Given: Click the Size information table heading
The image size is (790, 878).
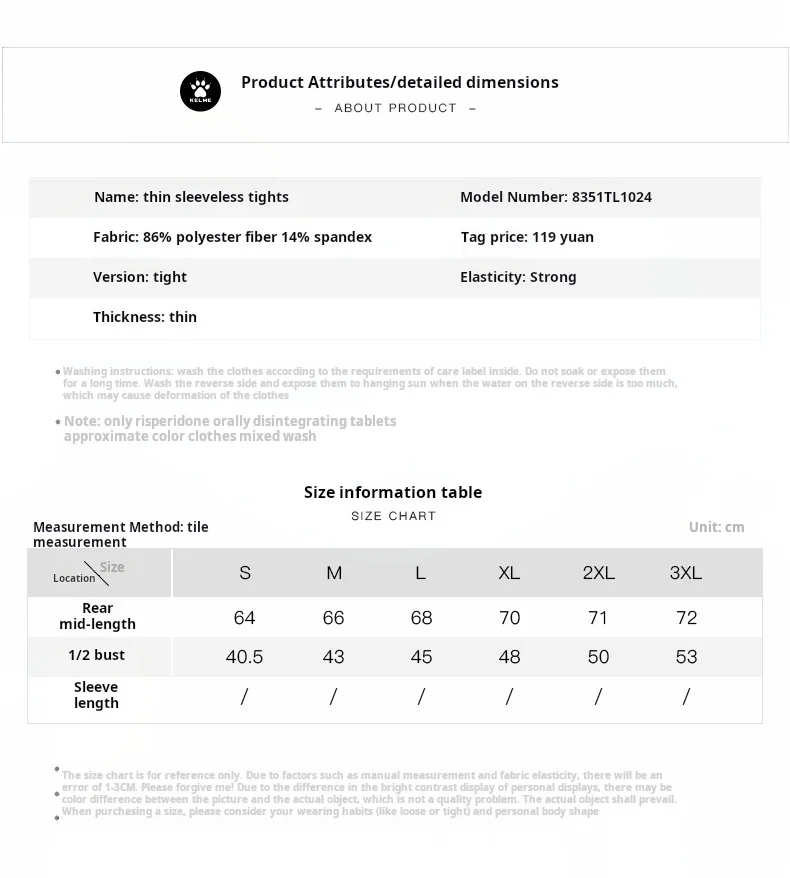Looking at the screenshot, I should coord(393,492).
